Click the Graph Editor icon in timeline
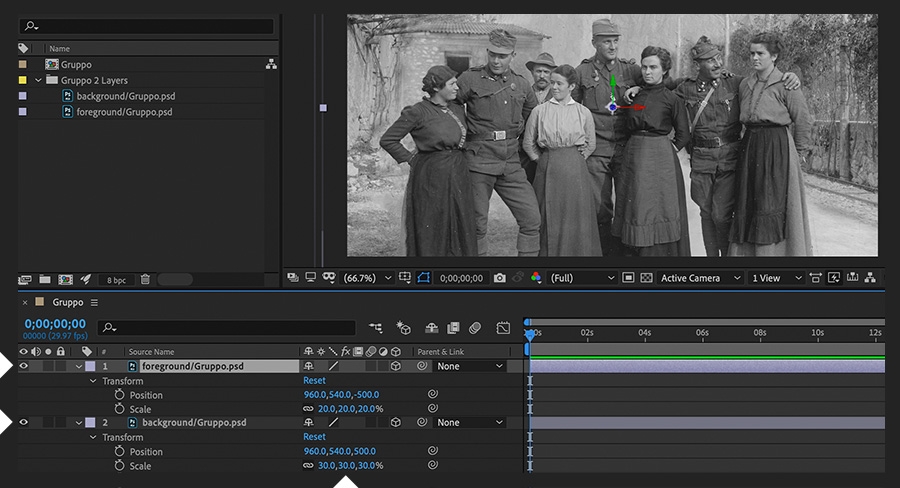Screen dimensions: 900x488 coord(503,327)
